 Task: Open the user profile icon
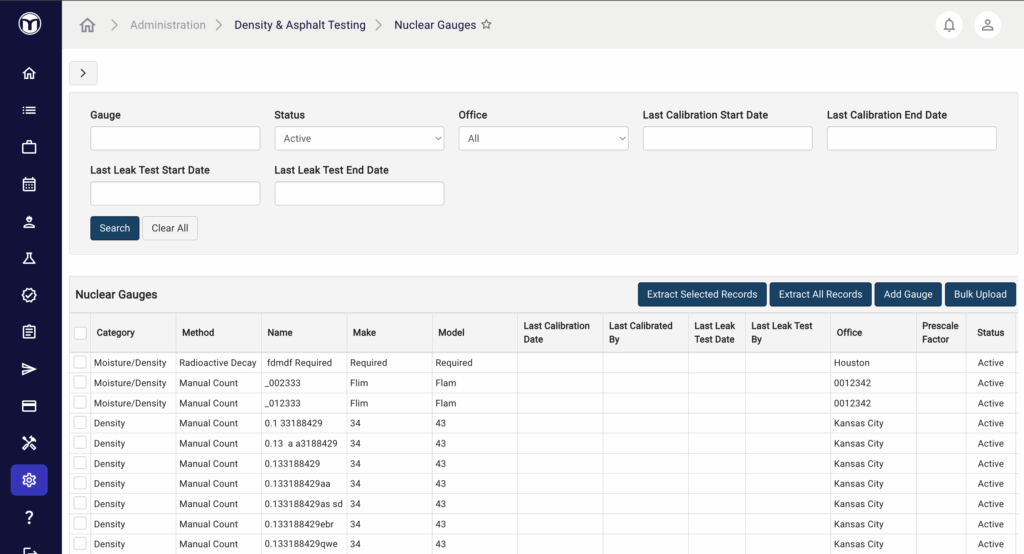[x=987, y=25]
